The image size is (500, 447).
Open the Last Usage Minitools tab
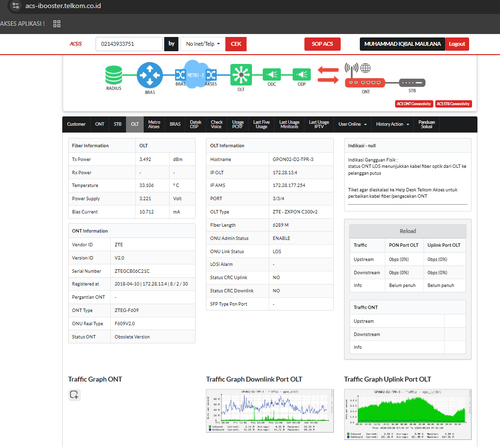[289, 124]
